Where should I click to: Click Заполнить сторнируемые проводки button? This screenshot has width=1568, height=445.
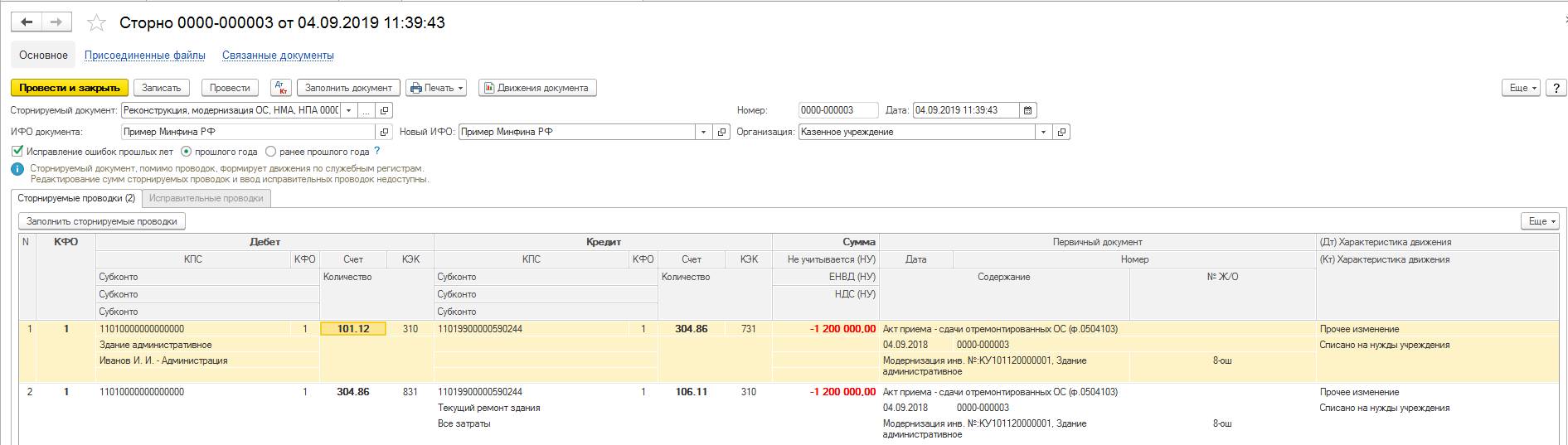(x=102, y=221)
